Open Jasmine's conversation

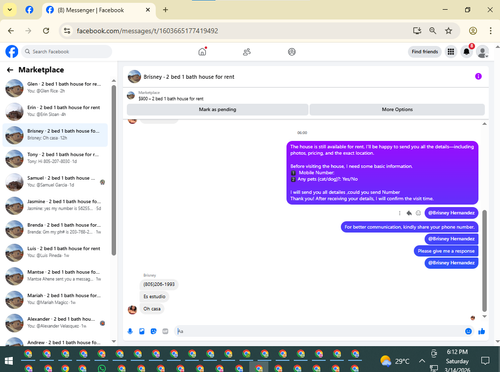55,205
